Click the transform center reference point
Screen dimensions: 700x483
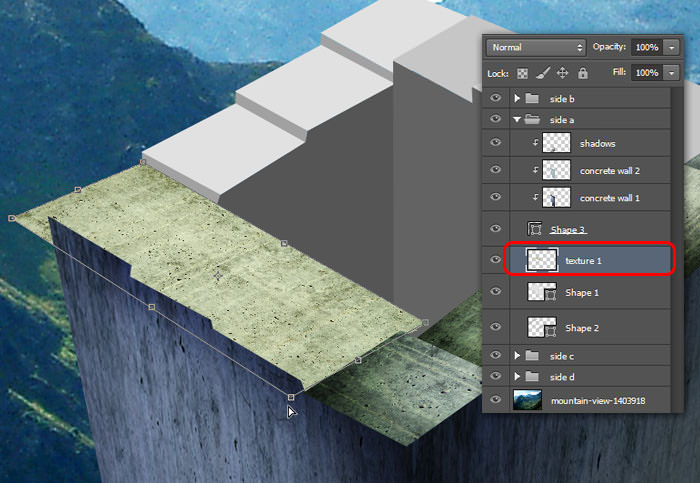(x=218, y=276)
